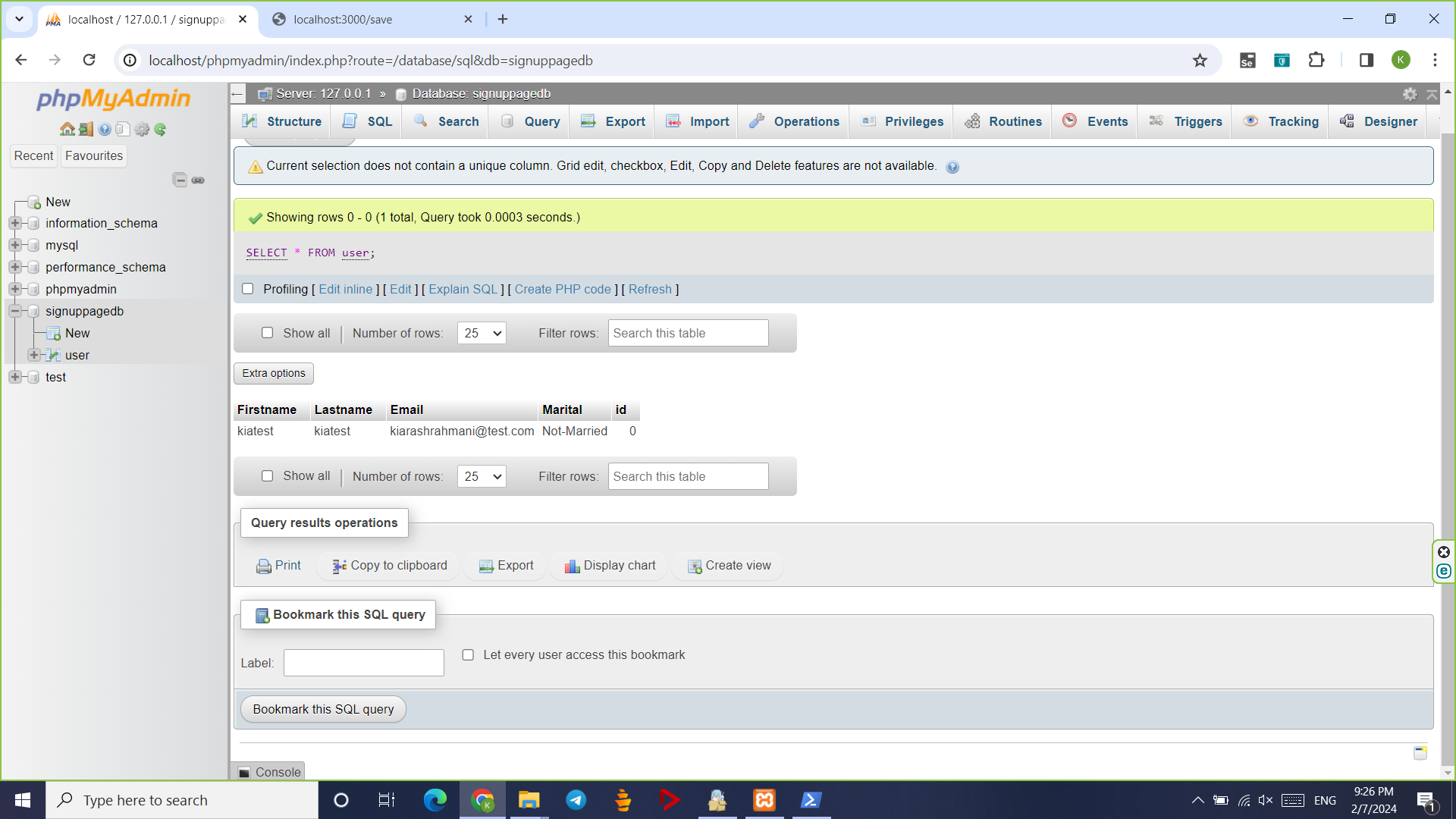1456x819 pixels.
Task: Tick Let every user access this bookmark
Action: (x=468, y=655)
